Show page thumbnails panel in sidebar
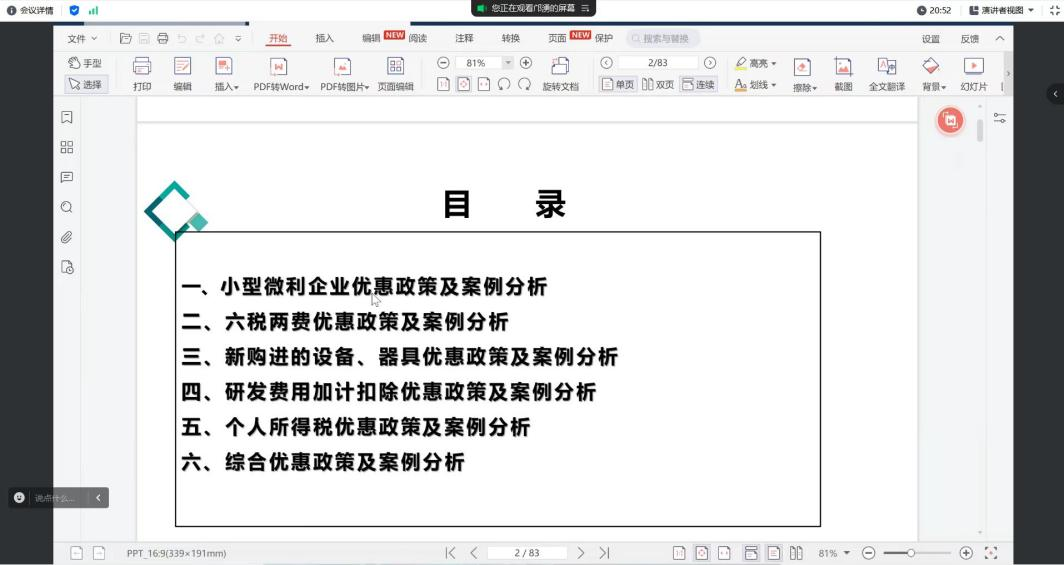This screenshot has width=1064, height=565. point(67,147)
